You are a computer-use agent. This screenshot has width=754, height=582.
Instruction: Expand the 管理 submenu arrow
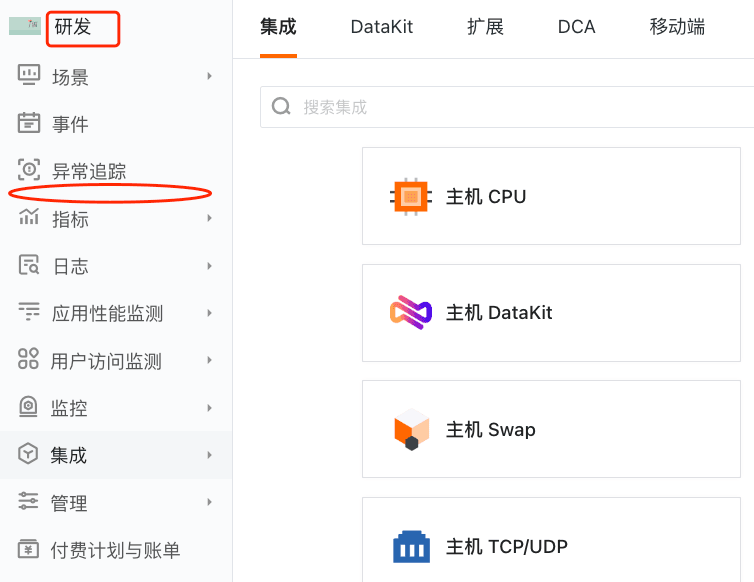click(x=209, y=502)
